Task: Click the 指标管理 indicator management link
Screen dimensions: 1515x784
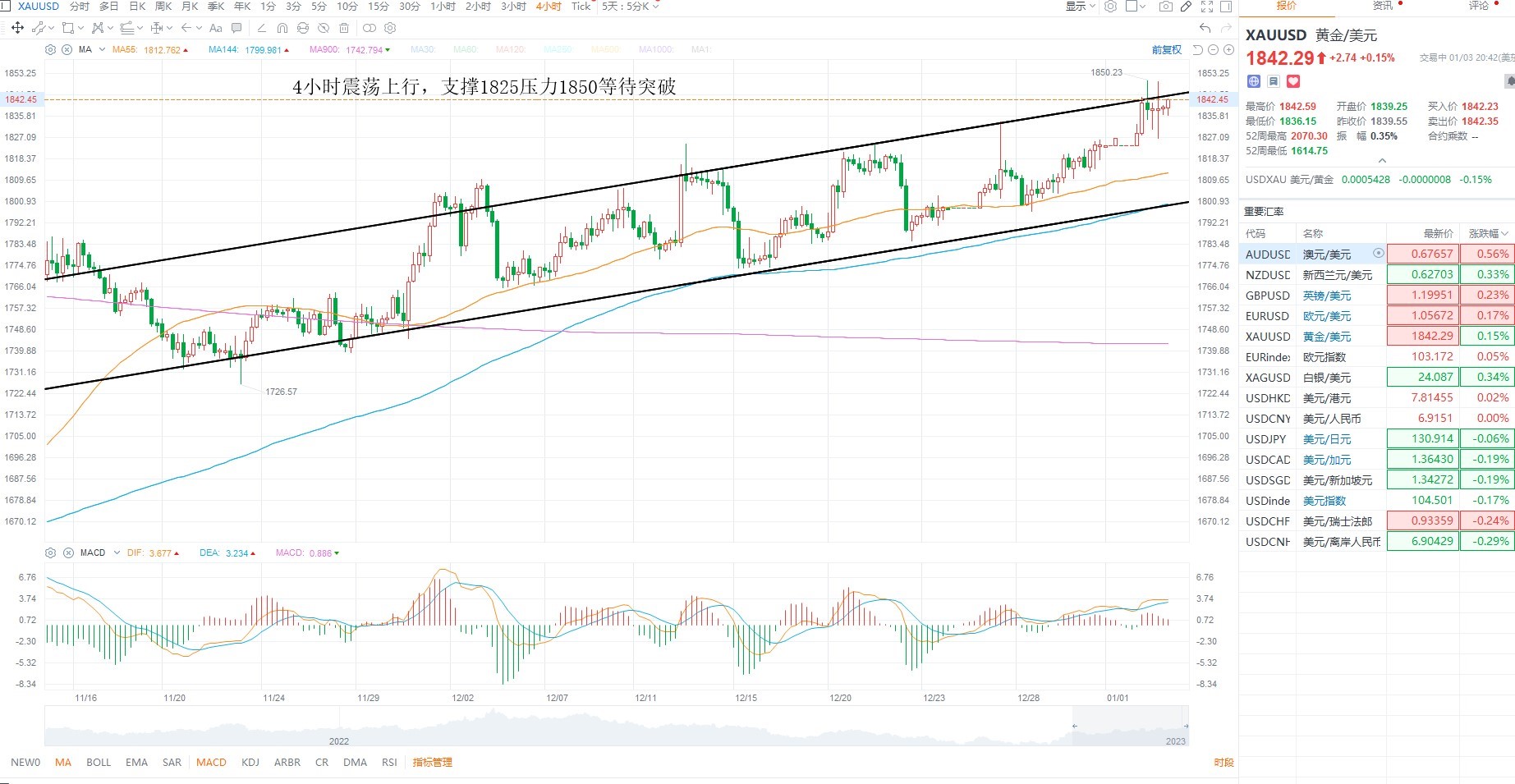Action: click(x=432, y=762)
